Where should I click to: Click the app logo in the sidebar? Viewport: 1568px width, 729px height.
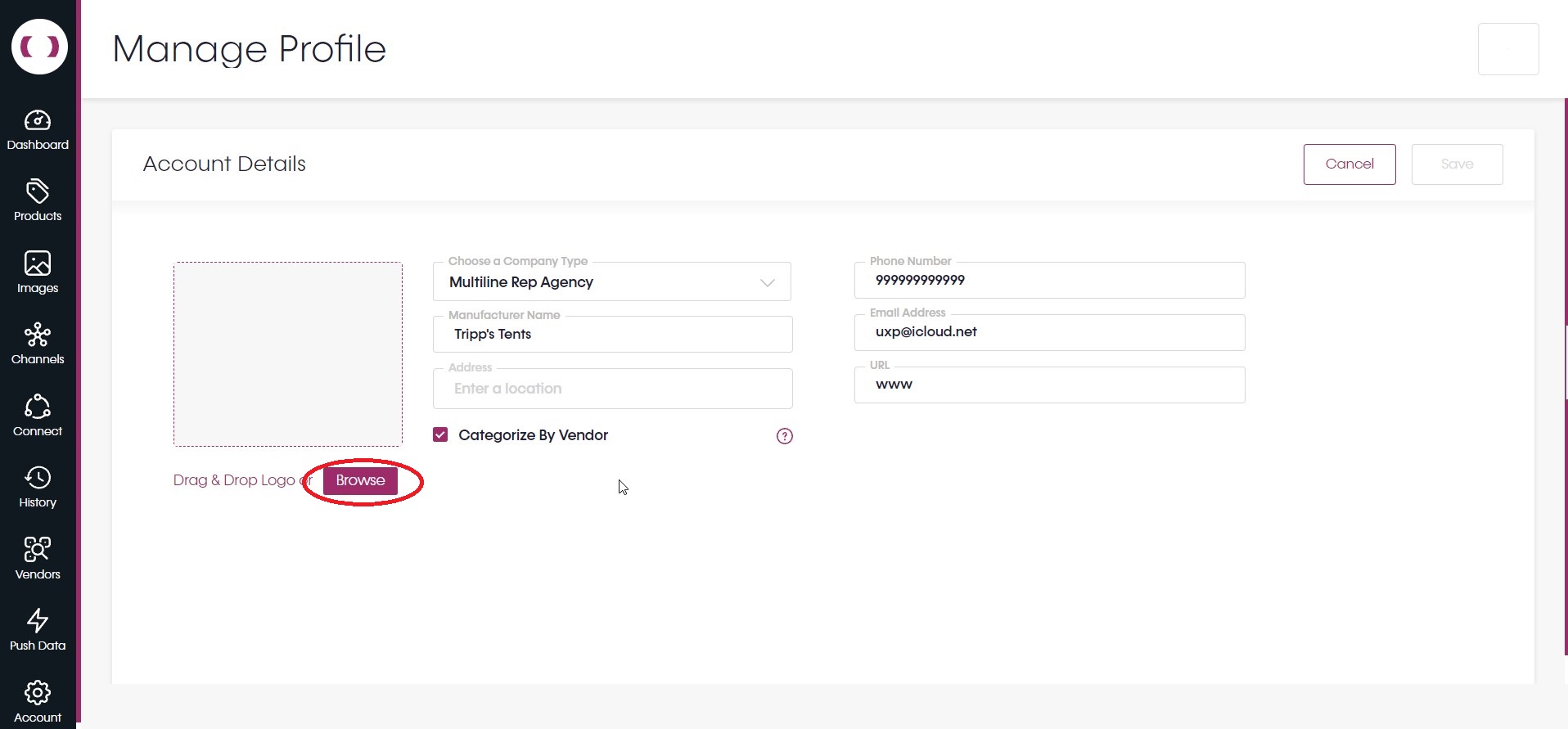[x=39, y=47]
